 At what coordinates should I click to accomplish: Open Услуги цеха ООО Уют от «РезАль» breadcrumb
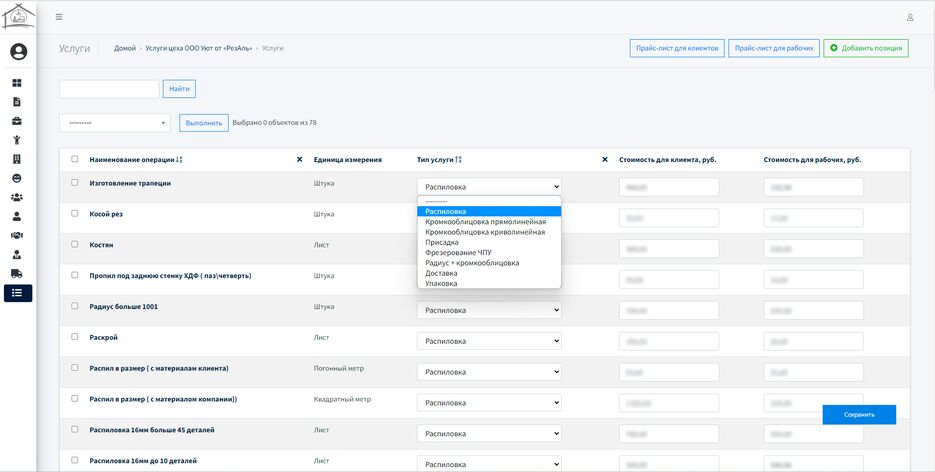pyautogui.click(x=199, y=48)
